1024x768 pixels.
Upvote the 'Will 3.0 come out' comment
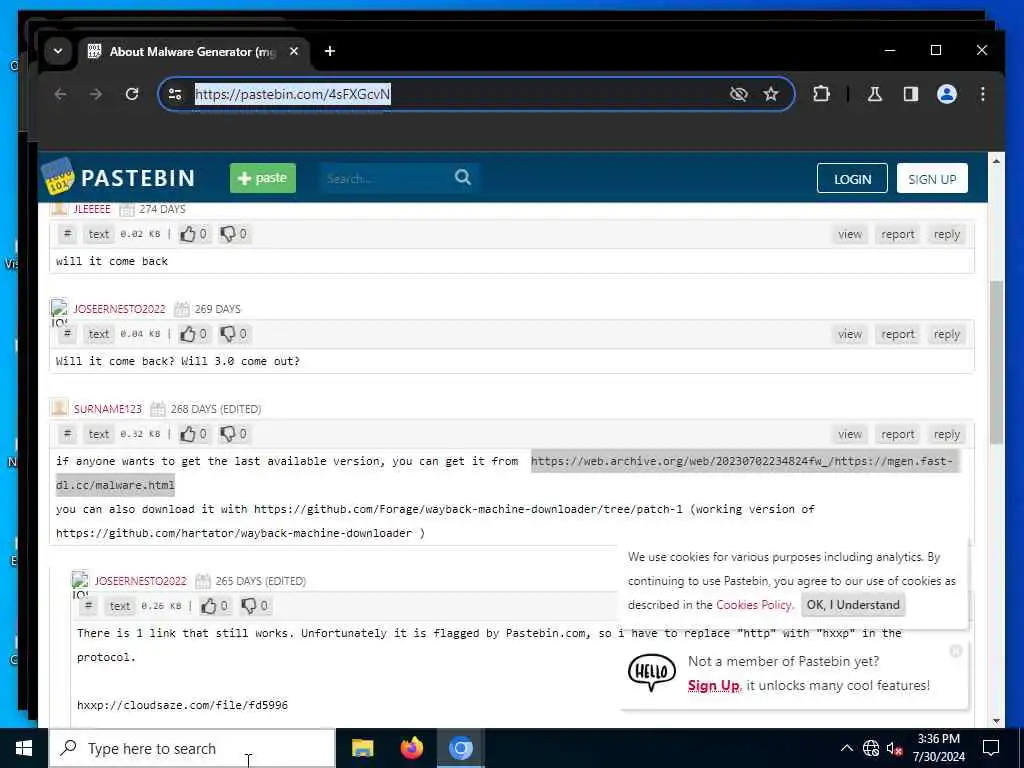click(193, 334)
